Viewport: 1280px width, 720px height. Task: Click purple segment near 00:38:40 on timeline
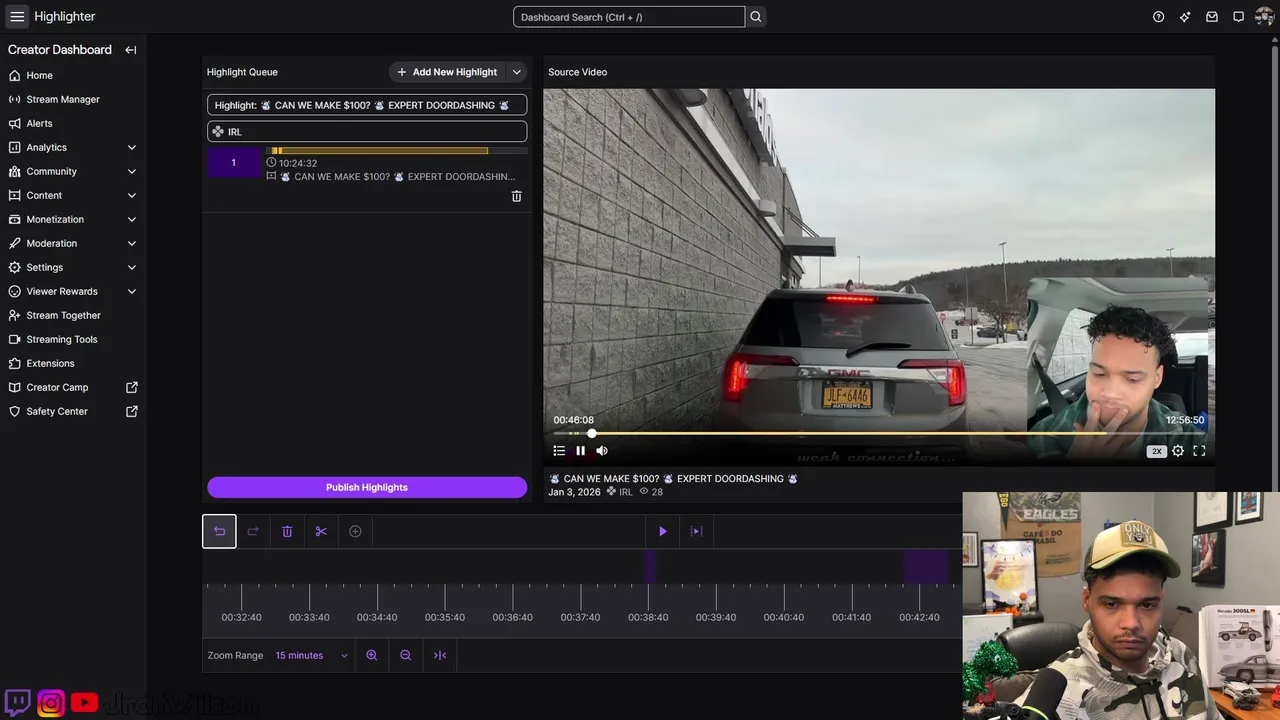[650, 567]
